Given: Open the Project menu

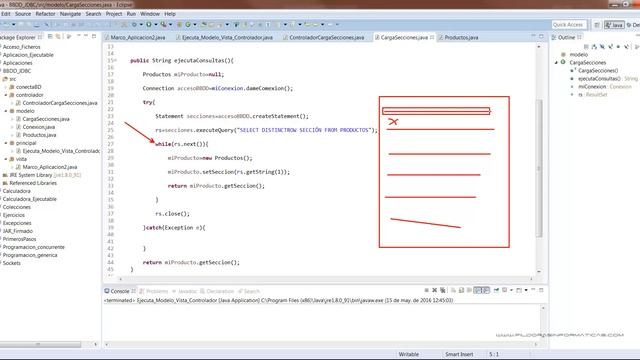Looking at the screenshot, I should point(114,14).
